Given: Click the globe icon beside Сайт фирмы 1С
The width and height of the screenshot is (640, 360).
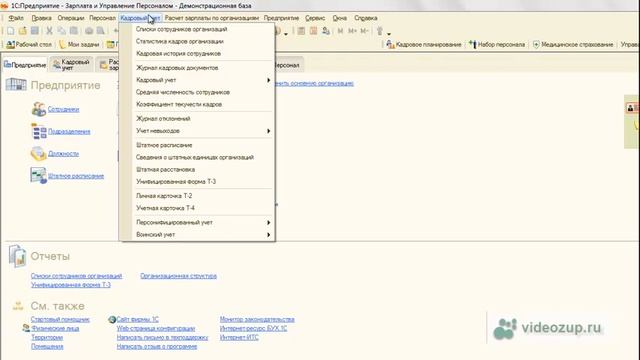Looking at the screenshot, I should (x=112, y=320).
